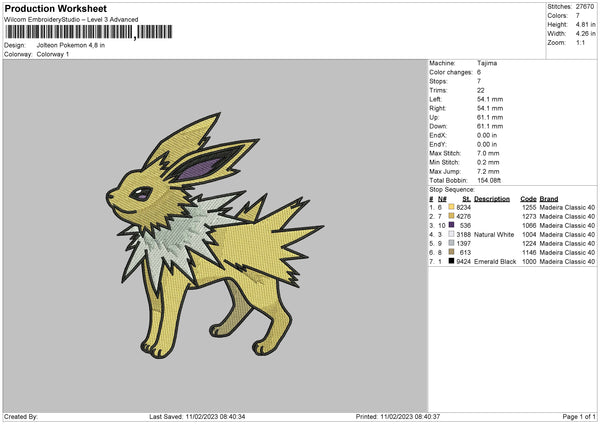Image resolution: width=600 pixels, height=424 pixels.
Task: Click the height value '4.81 in'
Action: (x=585, y=24)
